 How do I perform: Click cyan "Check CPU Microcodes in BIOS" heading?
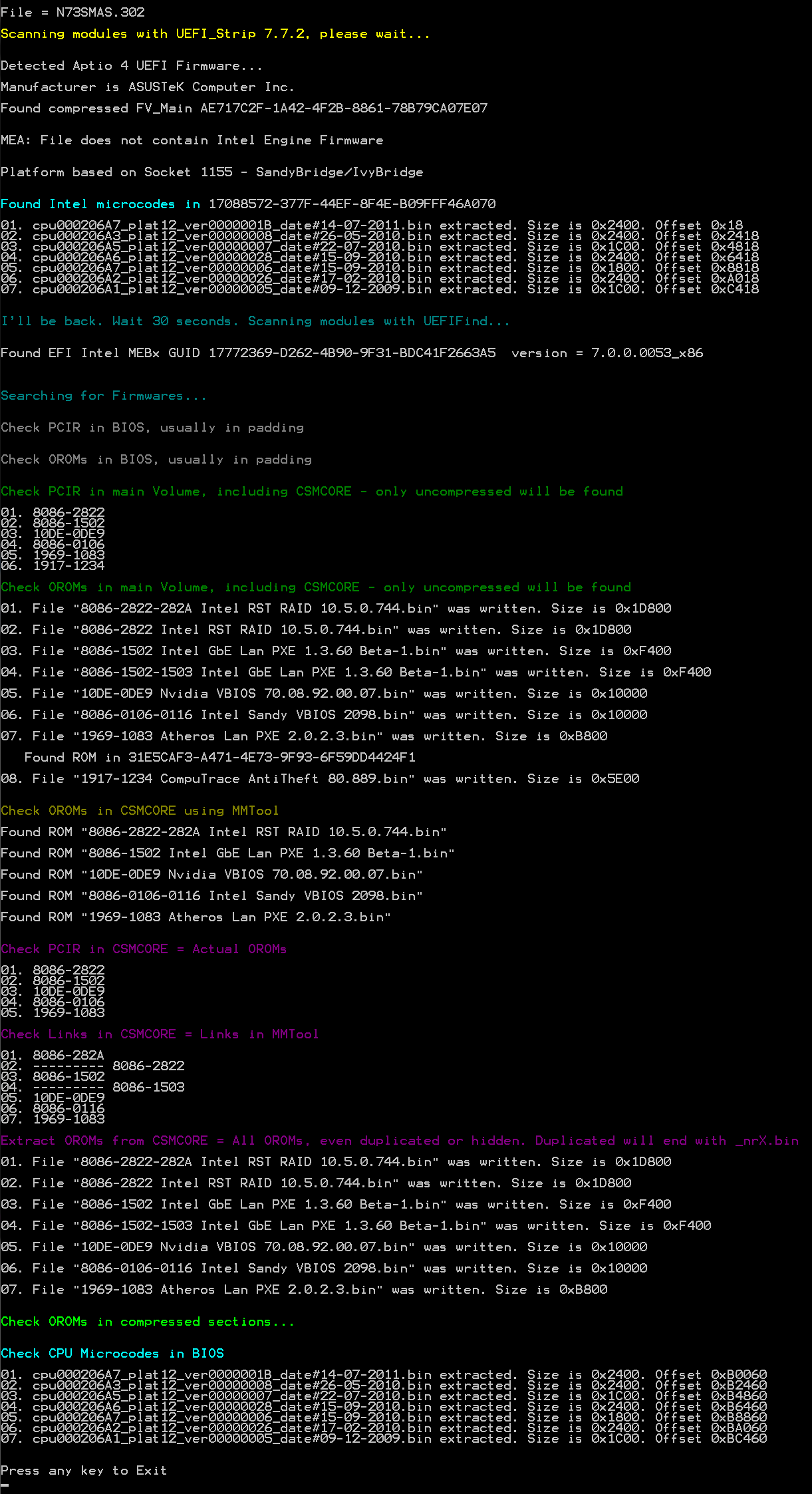tap(112, 1354)
